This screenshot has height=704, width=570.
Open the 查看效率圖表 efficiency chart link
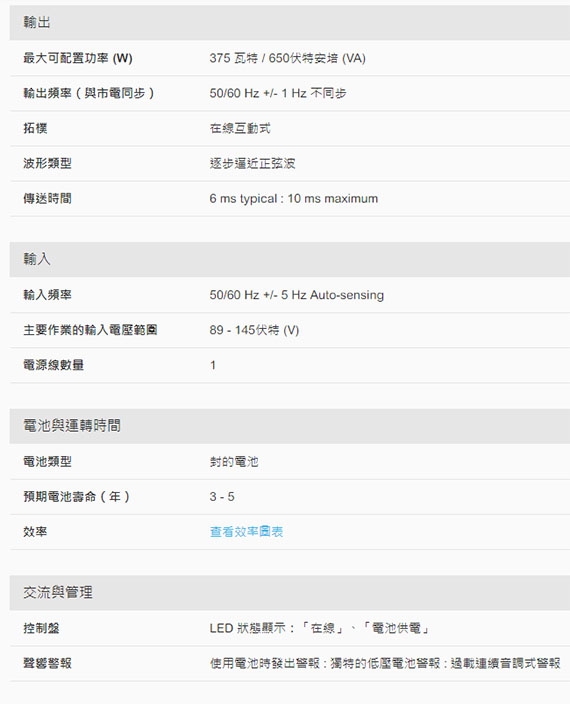pyautogui.click(x=246, y=532)
